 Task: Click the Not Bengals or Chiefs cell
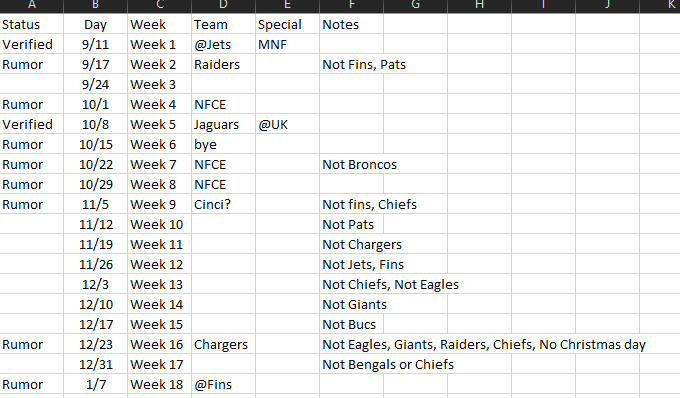click(x=351, y=364)
